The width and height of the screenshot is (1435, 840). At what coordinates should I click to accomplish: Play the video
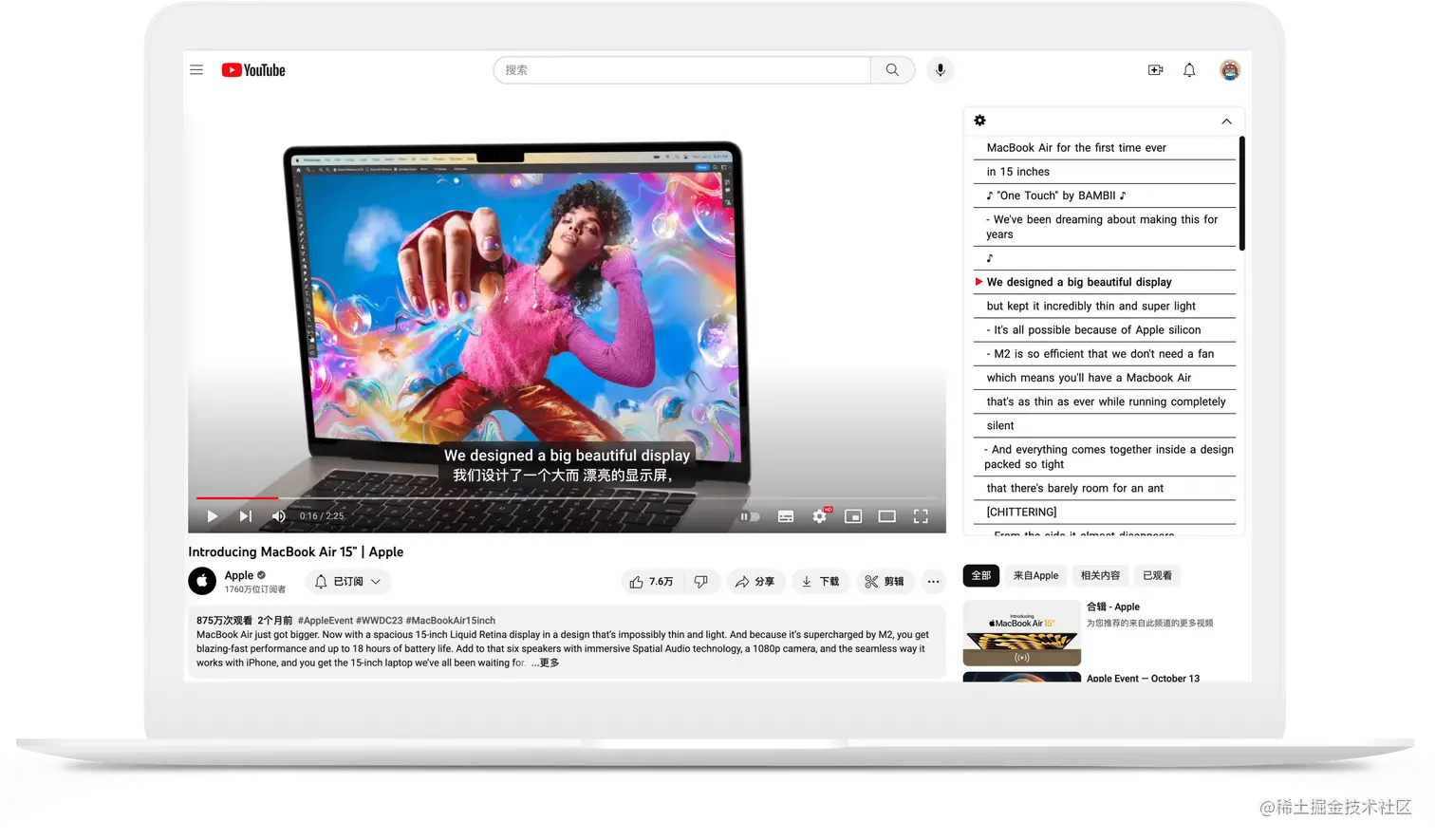[x=213, y=516]
